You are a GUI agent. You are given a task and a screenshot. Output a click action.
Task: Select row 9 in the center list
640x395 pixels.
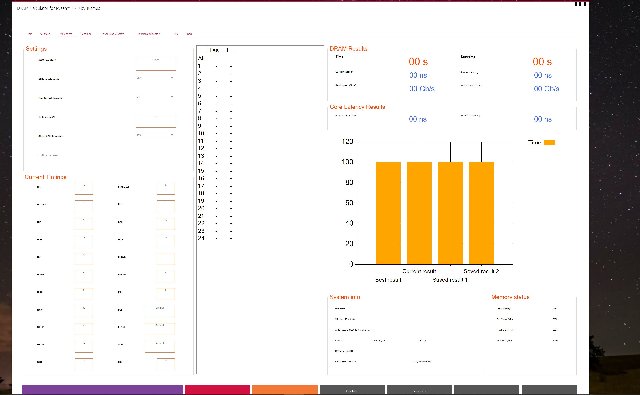[215, 126]
